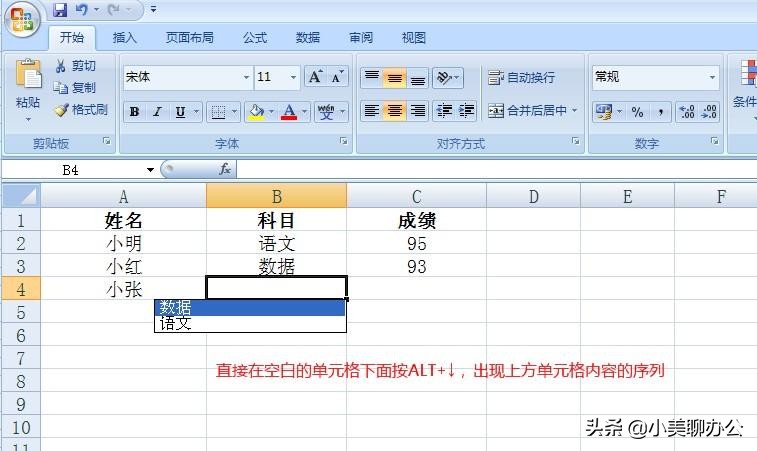This screenshot has height=451, width=757.
Task: Save the workbook with the floppy icon
Action: [59, 10]
